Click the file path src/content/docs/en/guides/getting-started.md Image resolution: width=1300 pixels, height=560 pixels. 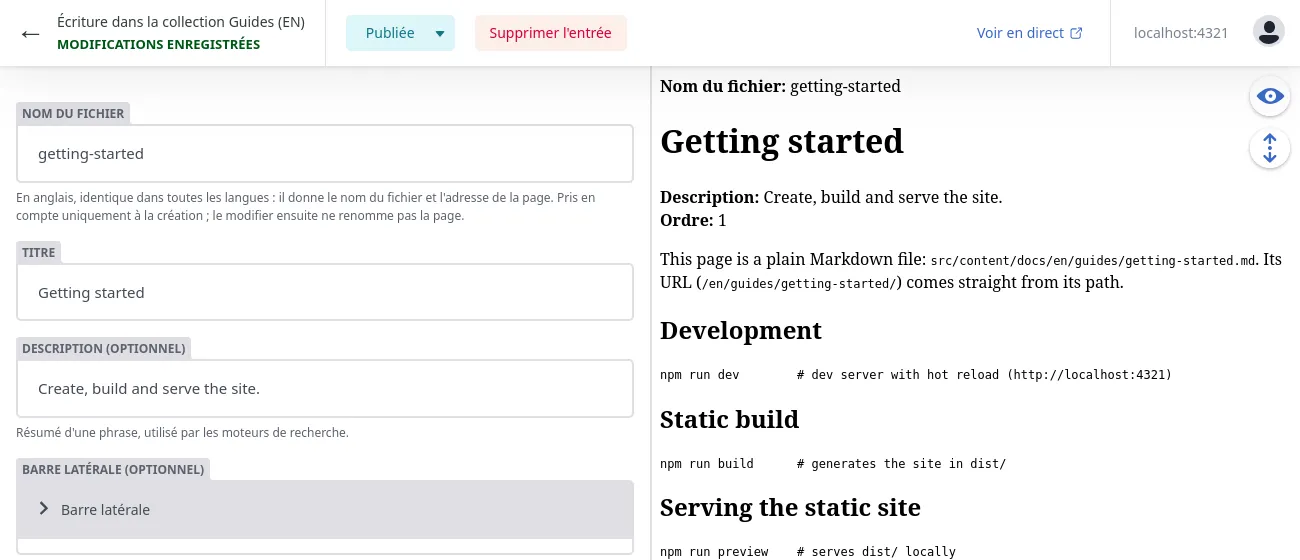pos(1093,261)
